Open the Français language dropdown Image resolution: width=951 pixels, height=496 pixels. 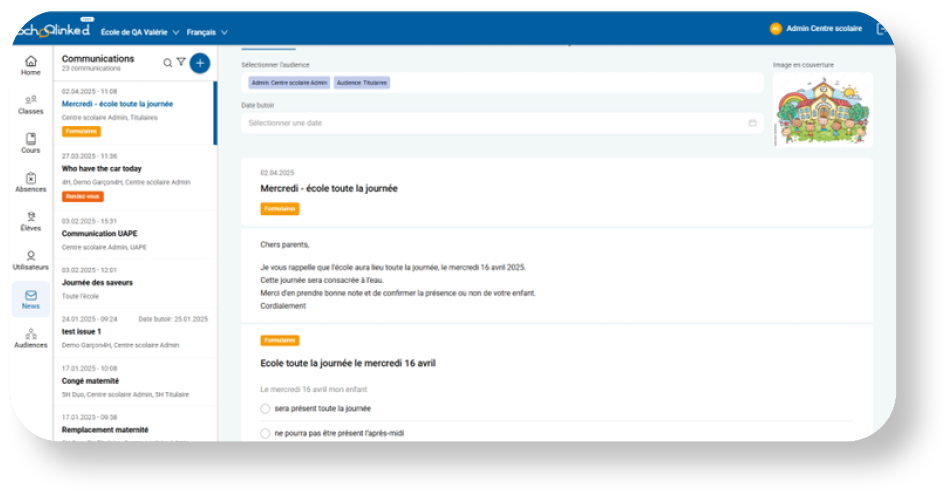(x=207, y=32)
